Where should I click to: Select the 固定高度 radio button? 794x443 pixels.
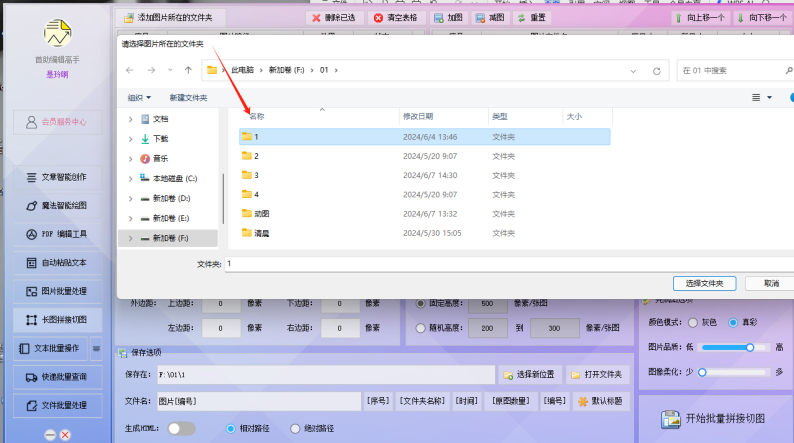[x=420, y=303]
